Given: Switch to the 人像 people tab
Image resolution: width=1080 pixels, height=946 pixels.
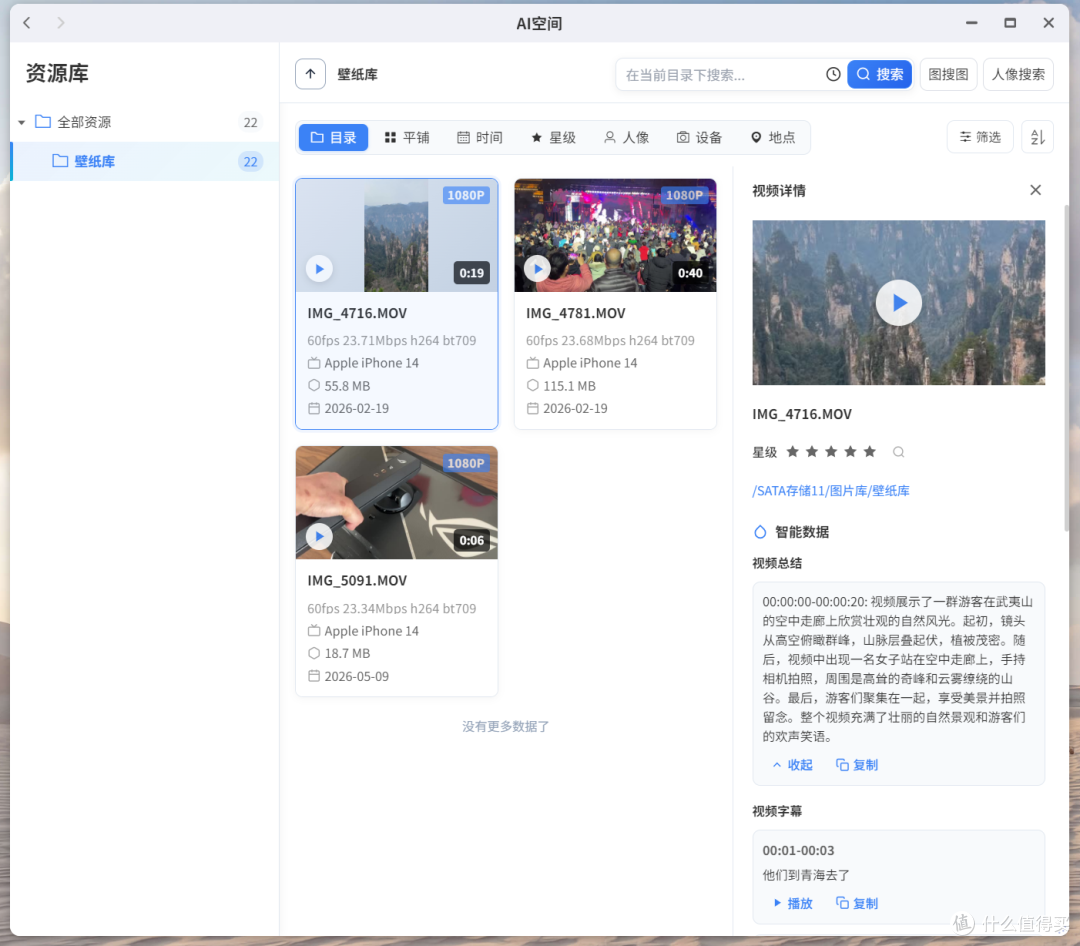Looking at the screenshot, I should (627, 137).
